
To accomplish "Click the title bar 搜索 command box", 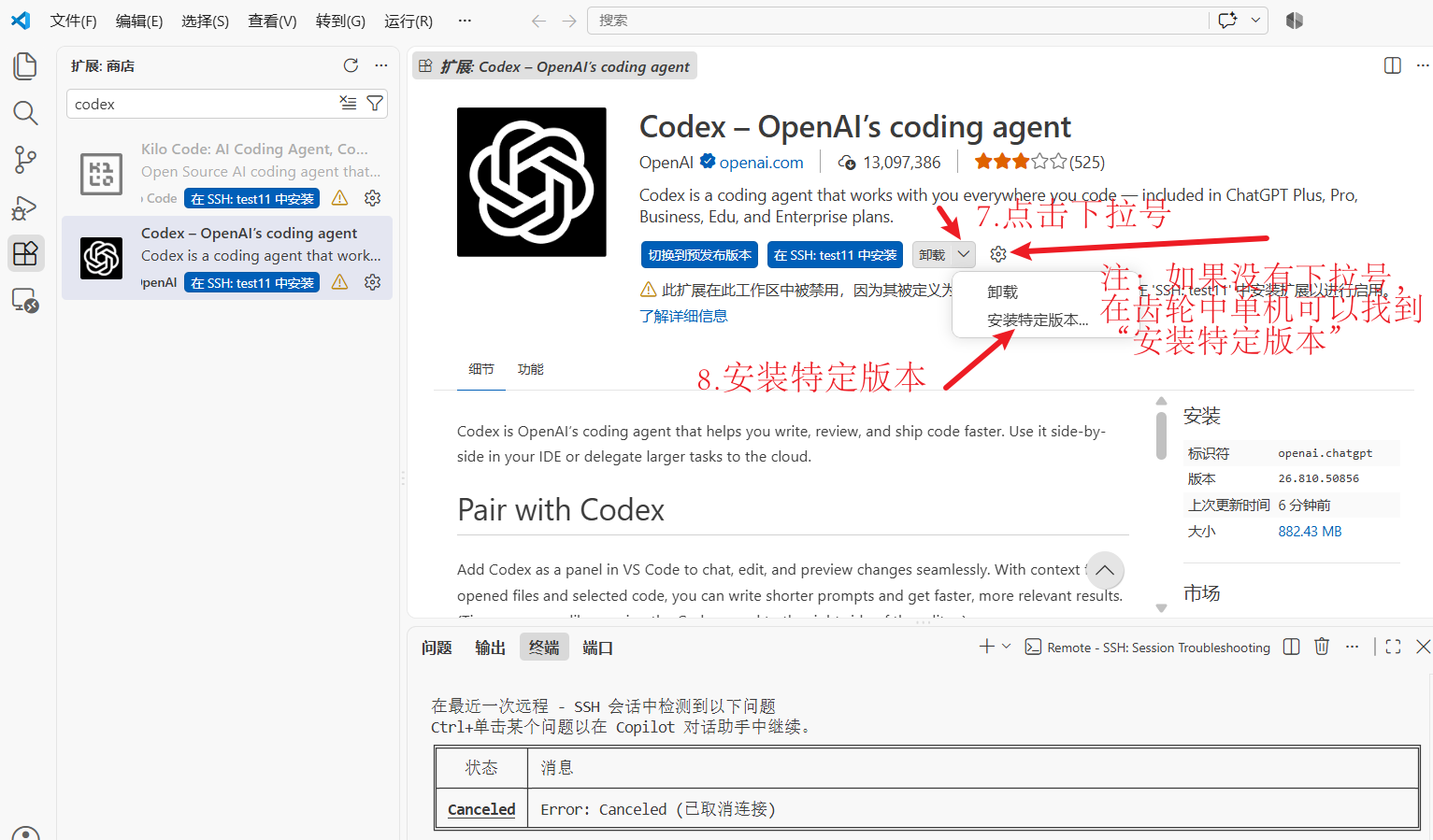I will 897,21.
